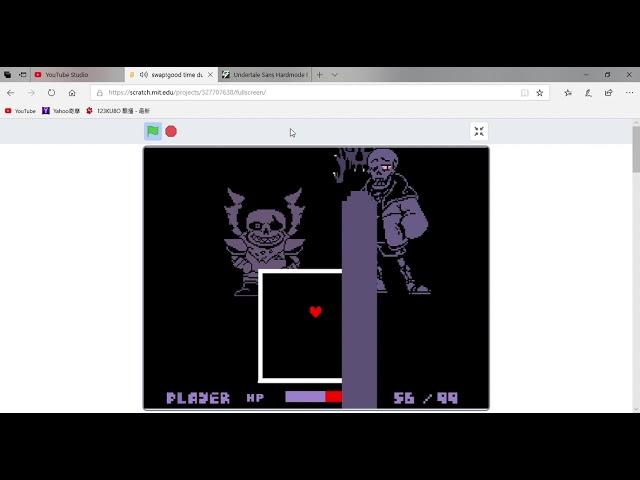Exit Scratch fullscreen mode icon

pyautogui.click(x=479, y=131)
